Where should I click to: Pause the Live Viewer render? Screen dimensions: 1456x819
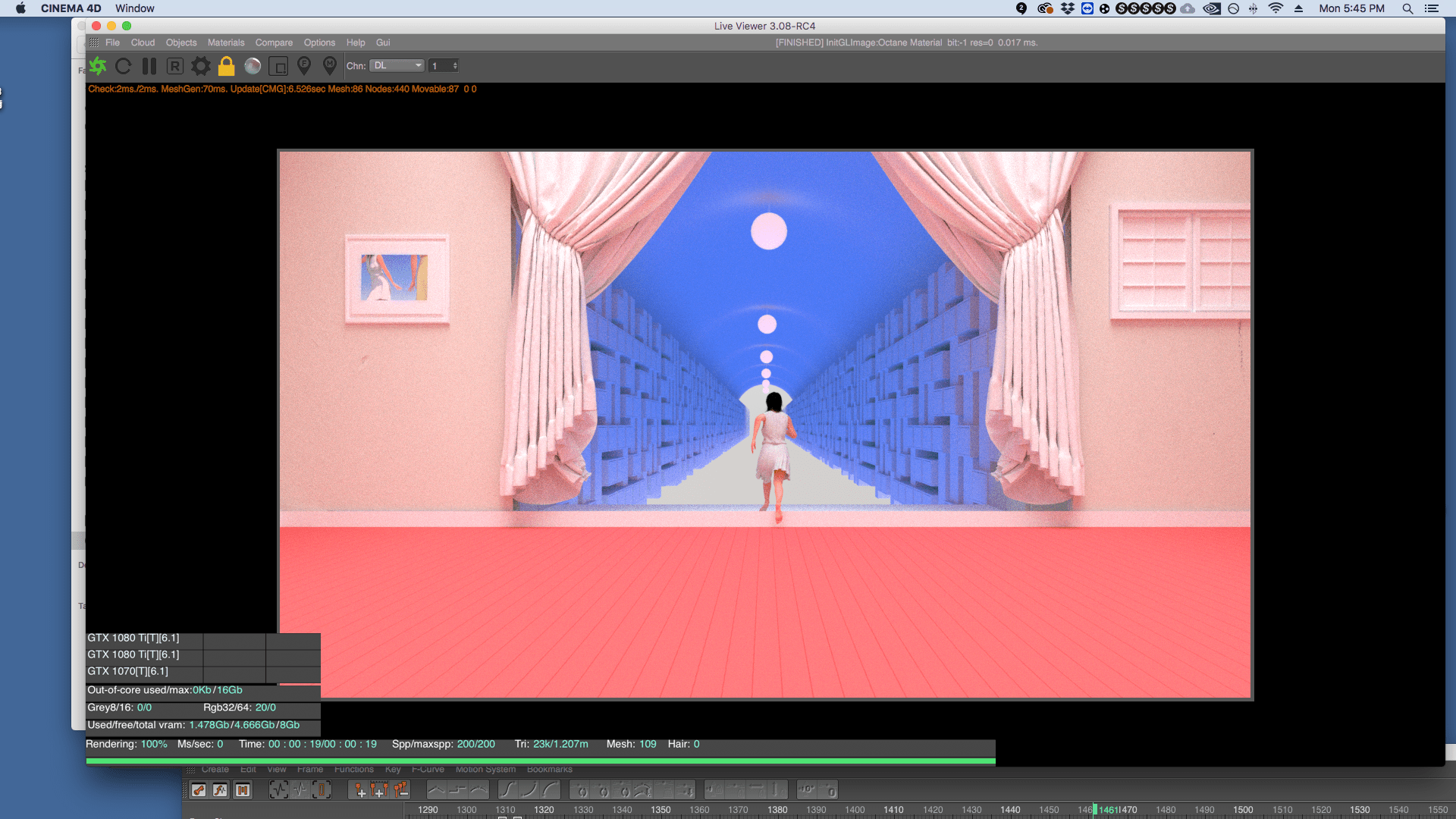149,66
